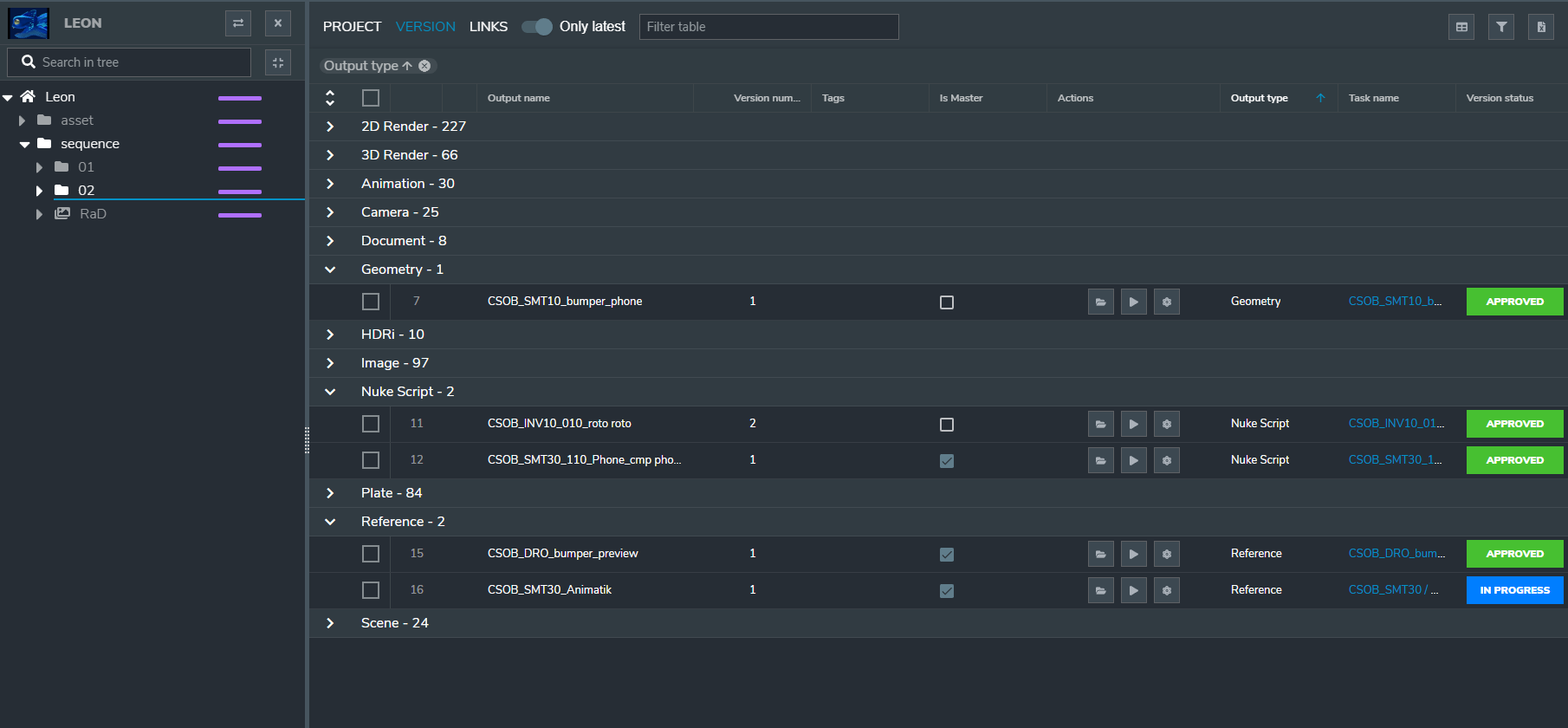Toggle Is Master for CSOB_SMT10_bumper_phone

[947, 302]
